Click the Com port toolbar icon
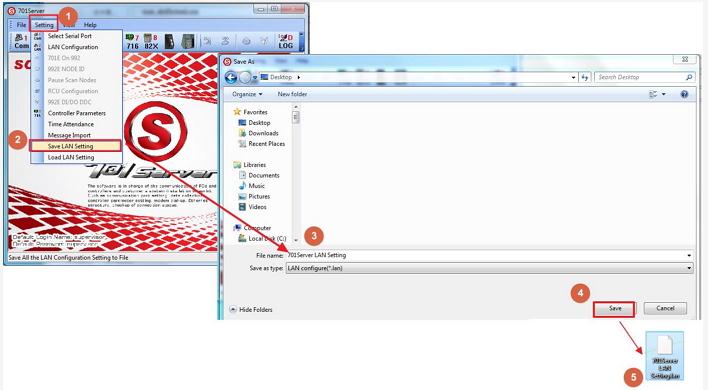Screen dimensions: 708x390 coord(21,42)
